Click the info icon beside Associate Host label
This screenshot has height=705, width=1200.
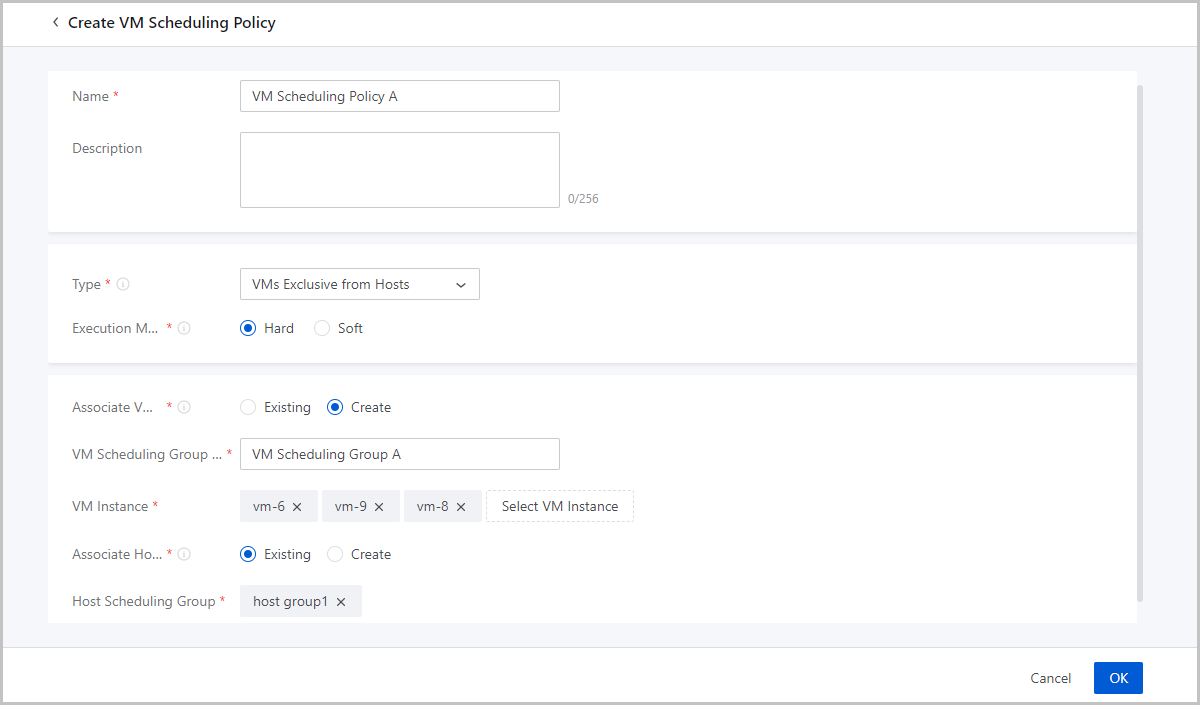(184, 554)
